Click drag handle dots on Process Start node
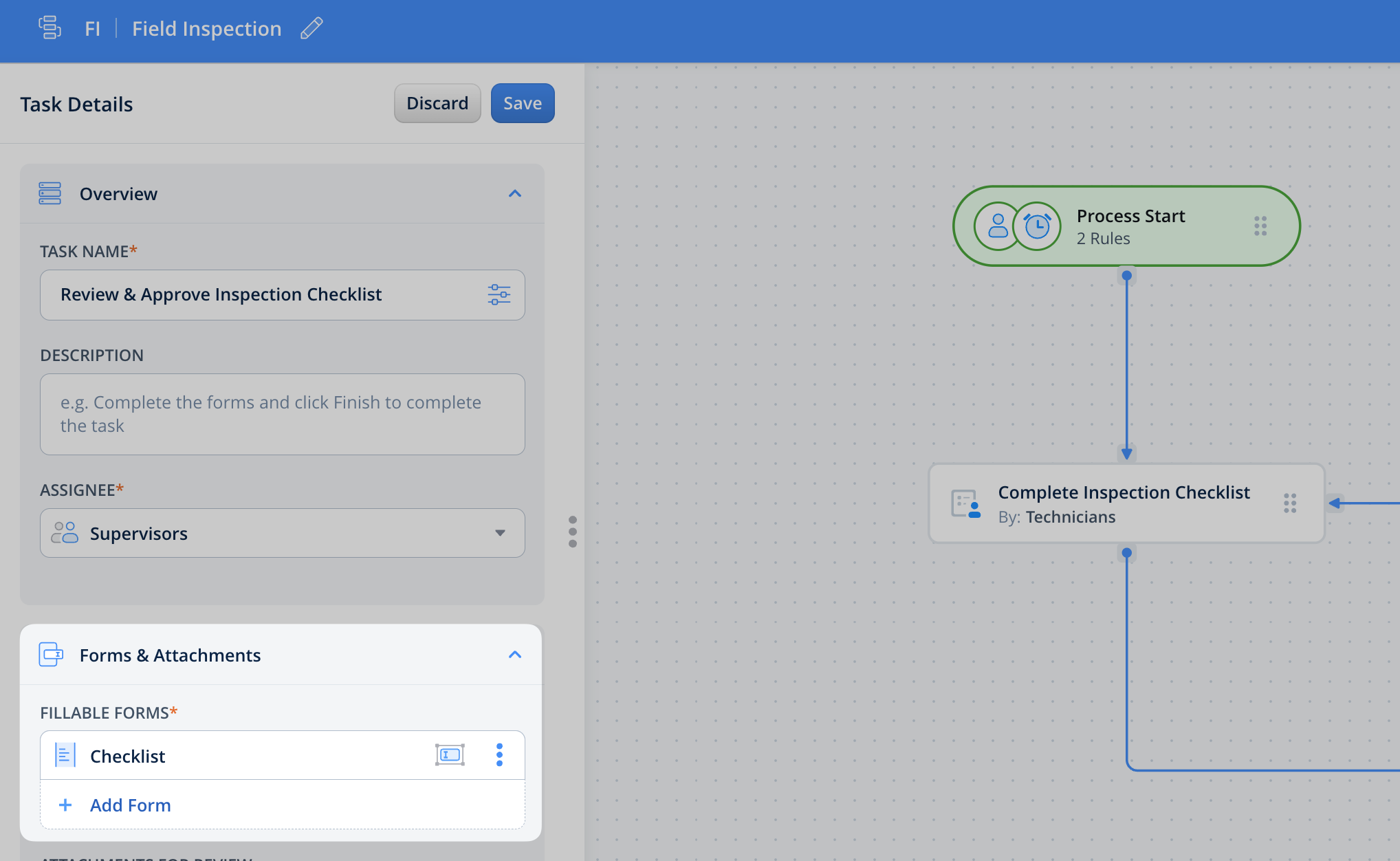Screen dimensions: 1400x861 point(1260,226)
